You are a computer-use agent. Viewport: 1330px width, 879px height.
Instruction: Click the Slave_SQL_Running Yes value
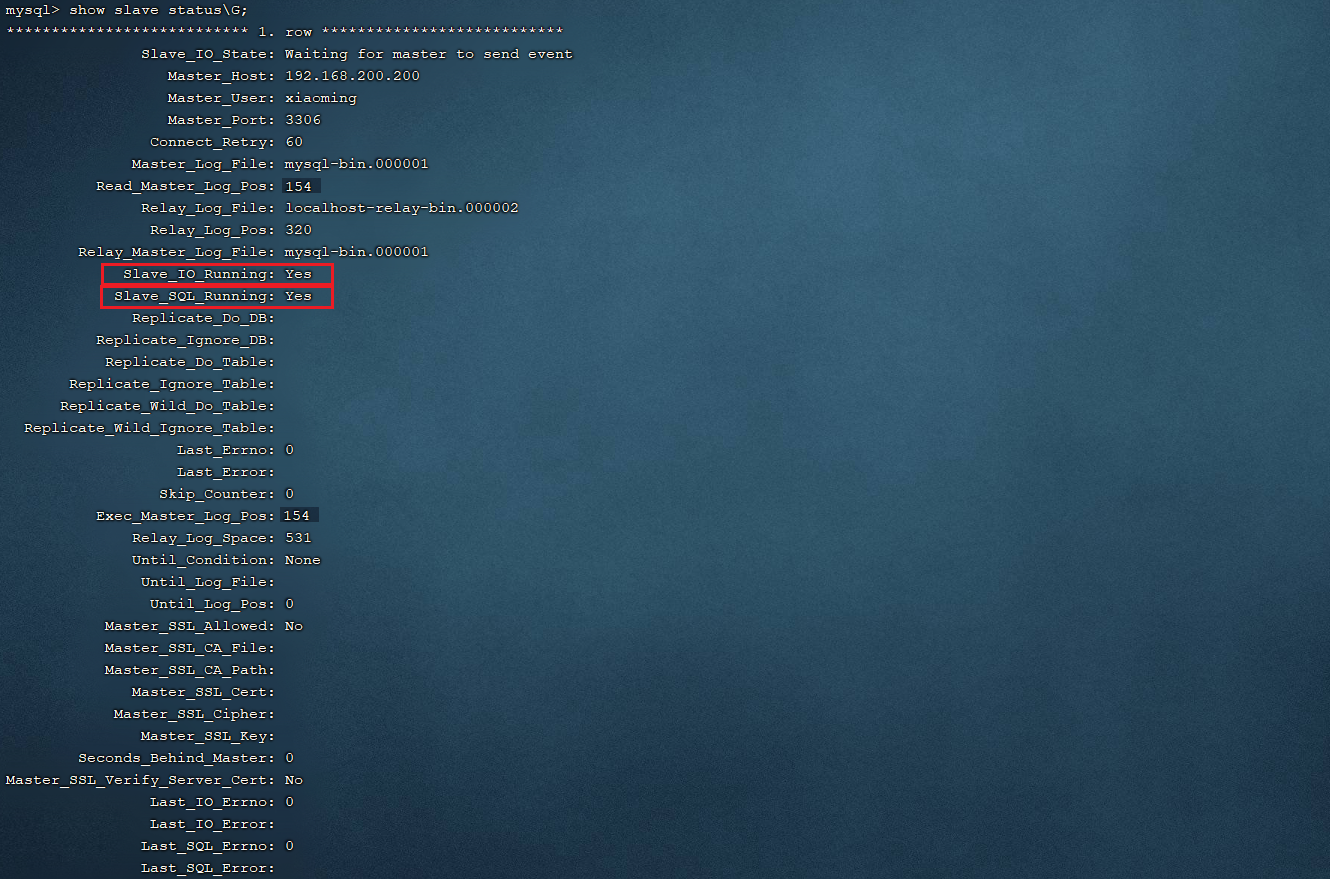click(298, 296)
